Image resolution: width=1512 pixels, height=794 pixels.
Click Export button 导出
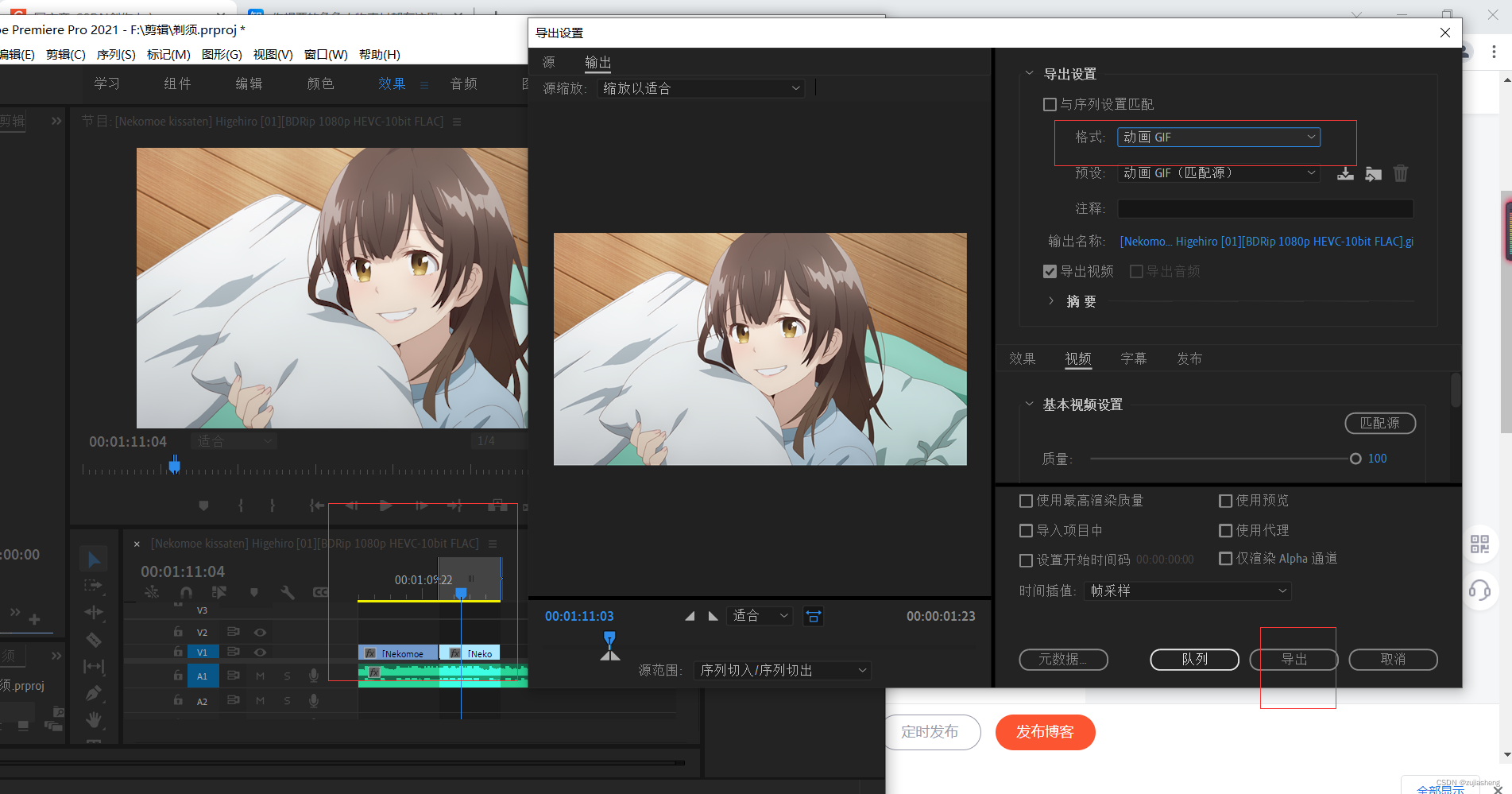[1294, 660]
